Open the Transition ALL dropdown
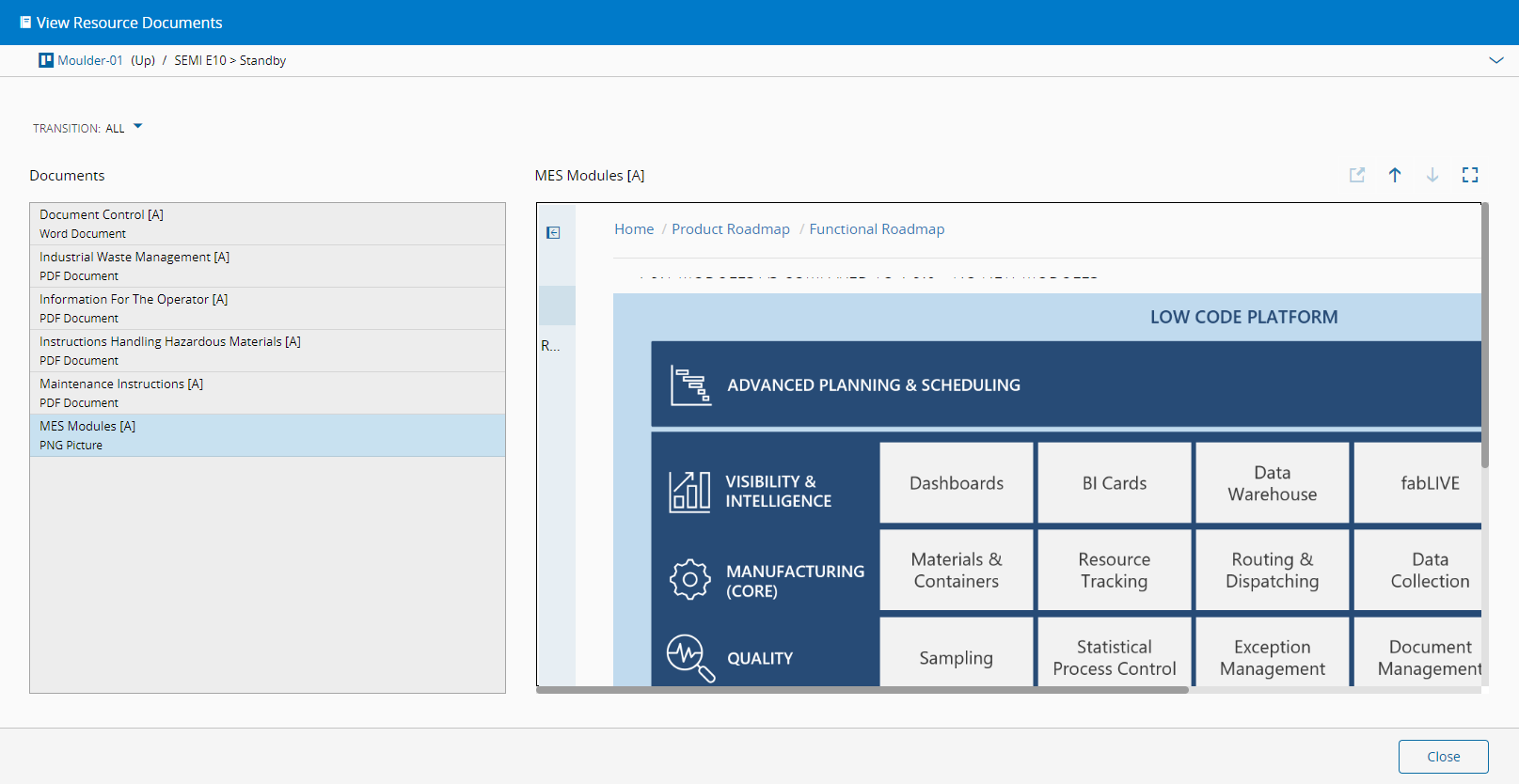The image size is (1519, 784). point(137,127)
